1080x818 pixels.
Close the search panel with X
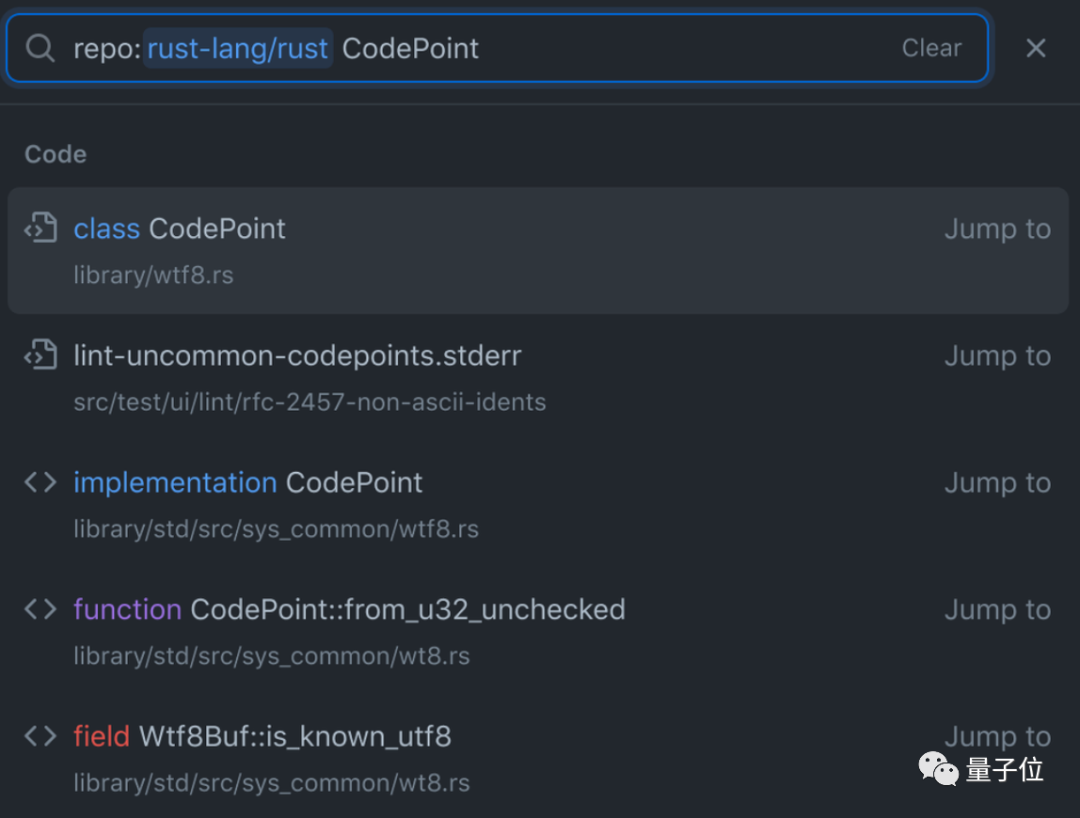pyautogui.click(x=1036, y=48)
